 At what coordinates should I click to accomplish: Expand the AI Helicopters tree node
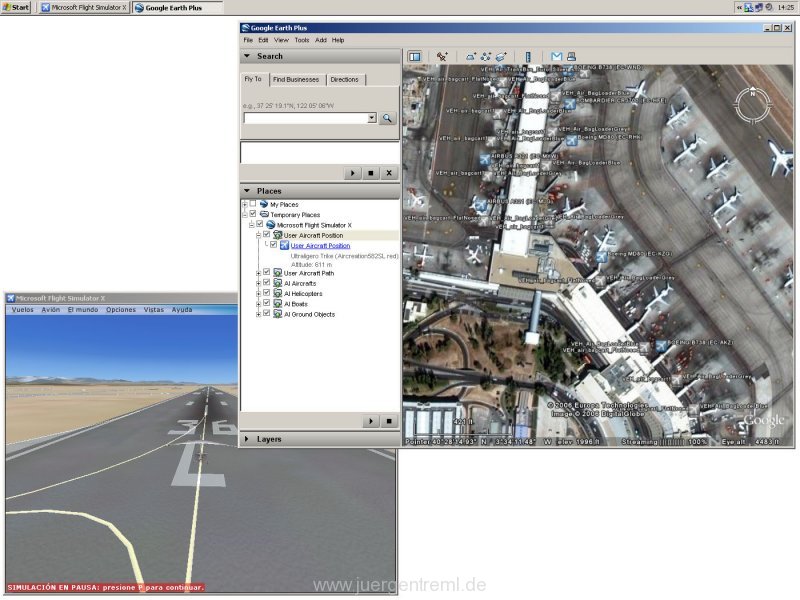pos(259,294)
